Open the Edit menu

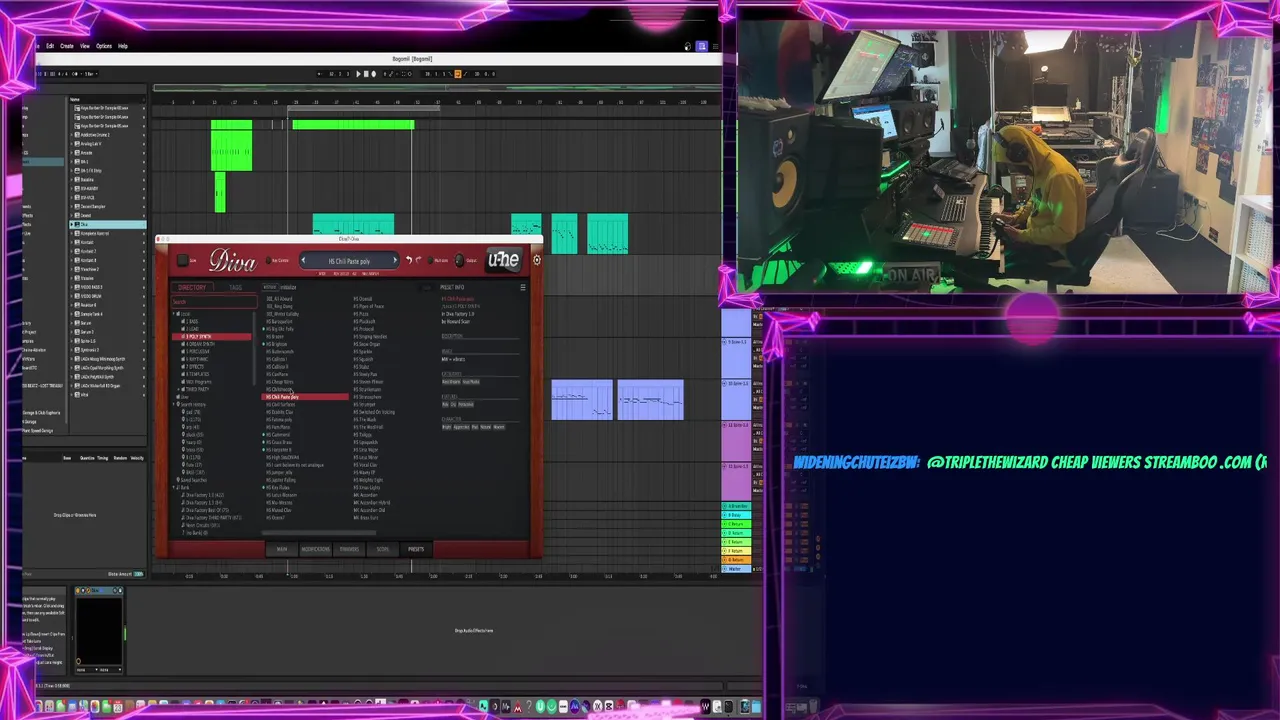click(x=50, y=46)
